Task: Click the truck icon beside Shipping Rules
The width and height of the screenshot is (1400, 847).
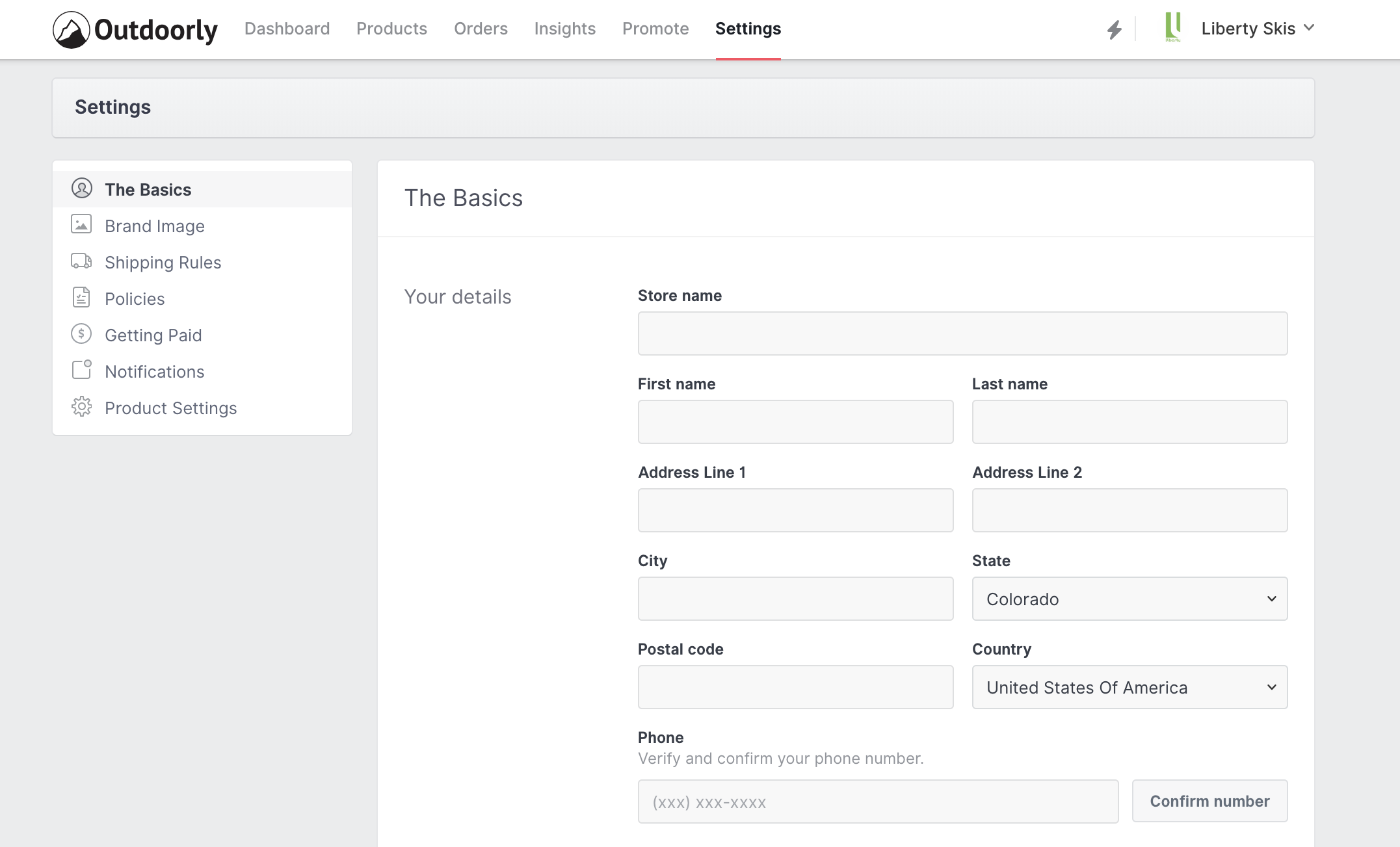Action: (81, 261)
